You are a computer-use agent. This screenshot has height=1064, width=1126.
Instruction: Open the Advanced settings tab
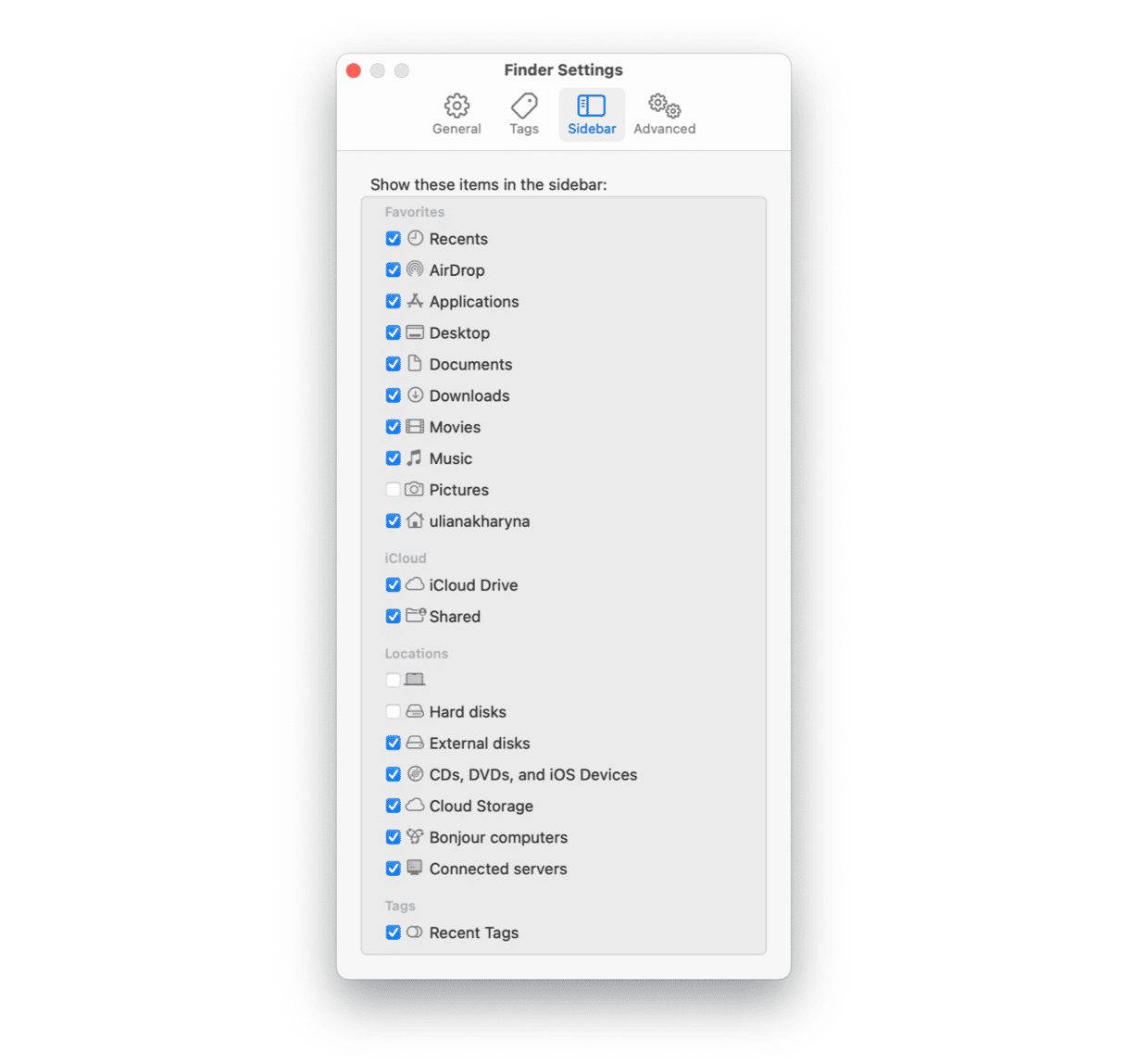point(665,115)
